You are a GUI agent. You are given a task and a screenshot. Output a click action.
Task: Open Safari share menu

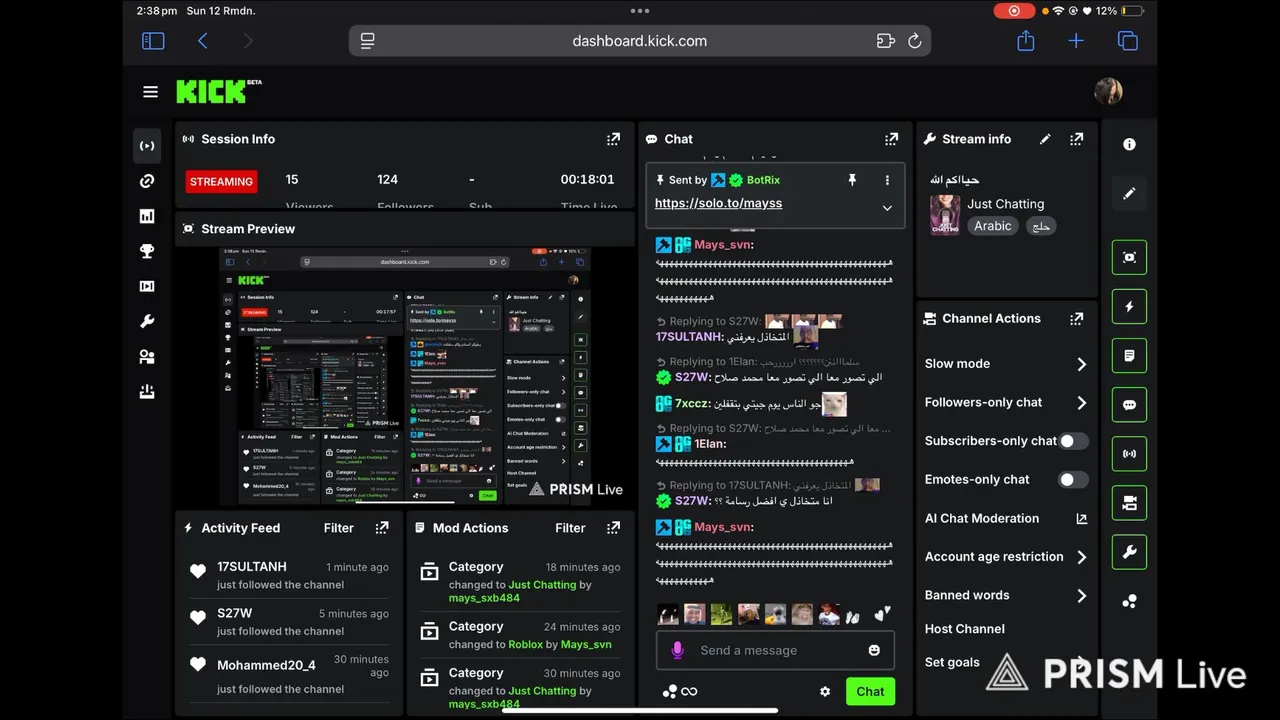click(1025, 41)
